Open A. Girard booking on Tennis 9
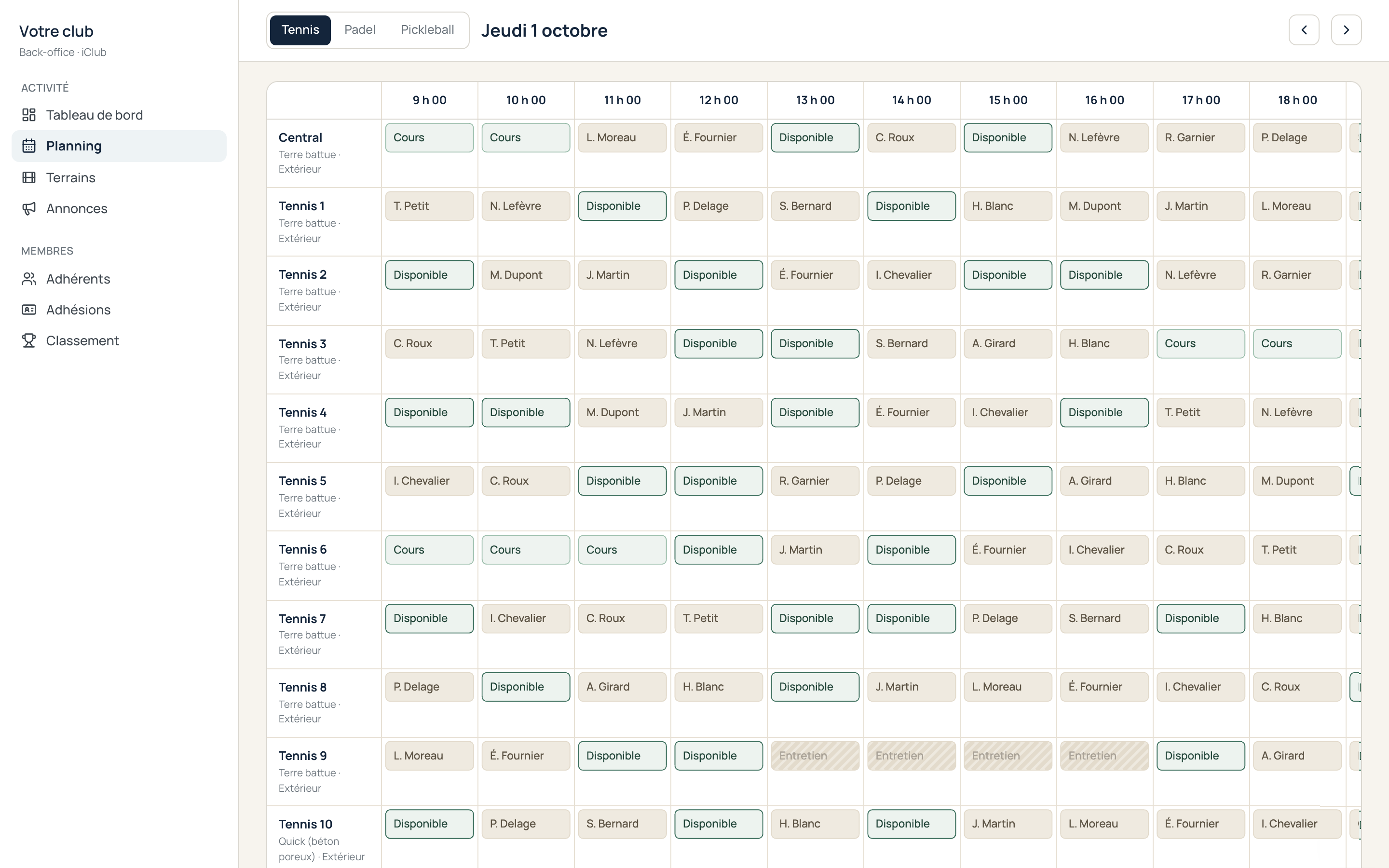 [x=1297, y=756]
